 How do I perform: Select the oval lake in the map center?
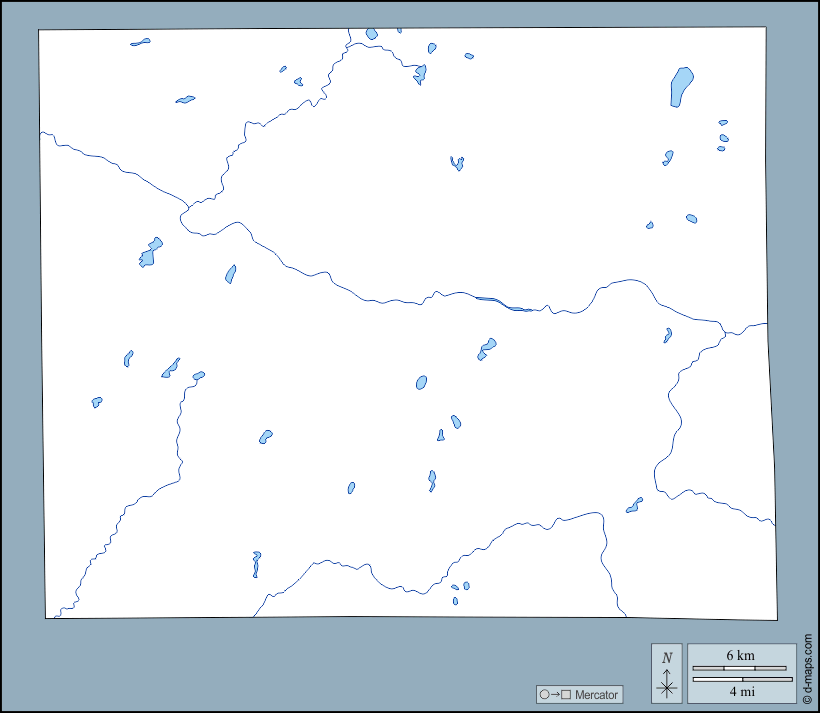421,382
